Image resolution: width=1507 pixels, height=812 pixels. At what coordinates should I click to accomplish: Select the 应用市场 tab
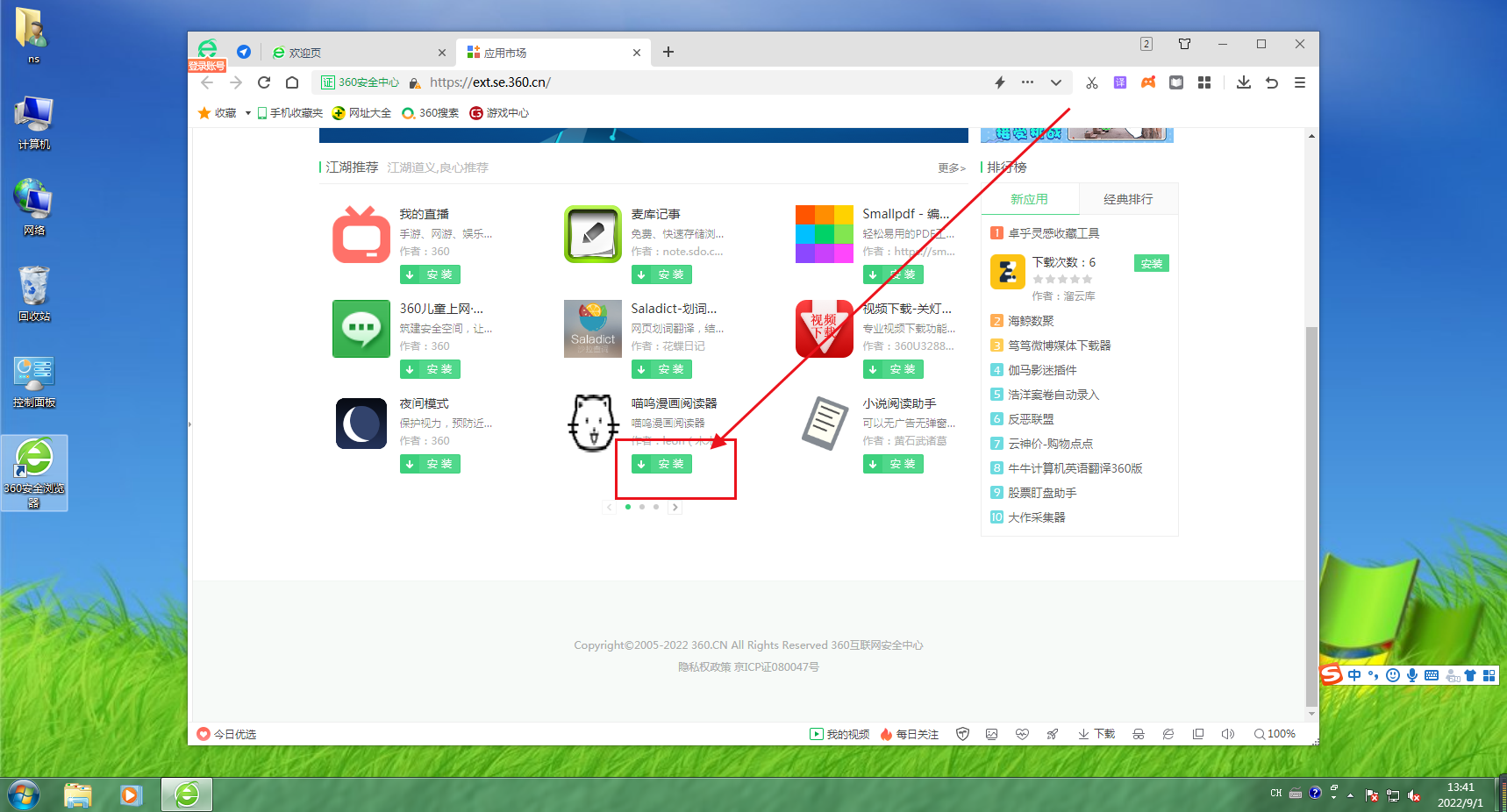point(554,53)
